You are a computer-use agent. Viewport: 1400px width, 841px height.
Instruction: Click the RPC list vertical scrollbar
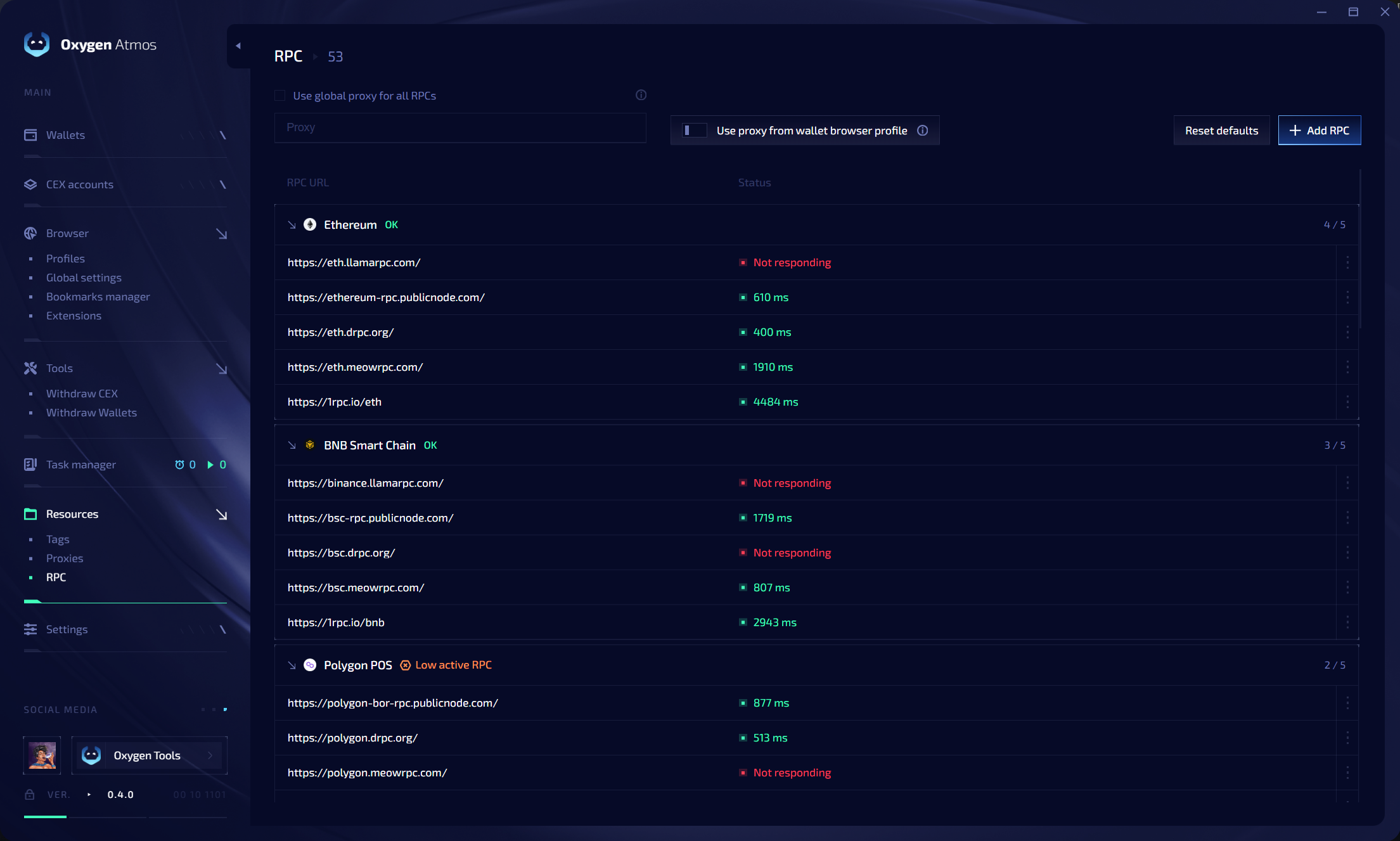tap(1360, 248)
